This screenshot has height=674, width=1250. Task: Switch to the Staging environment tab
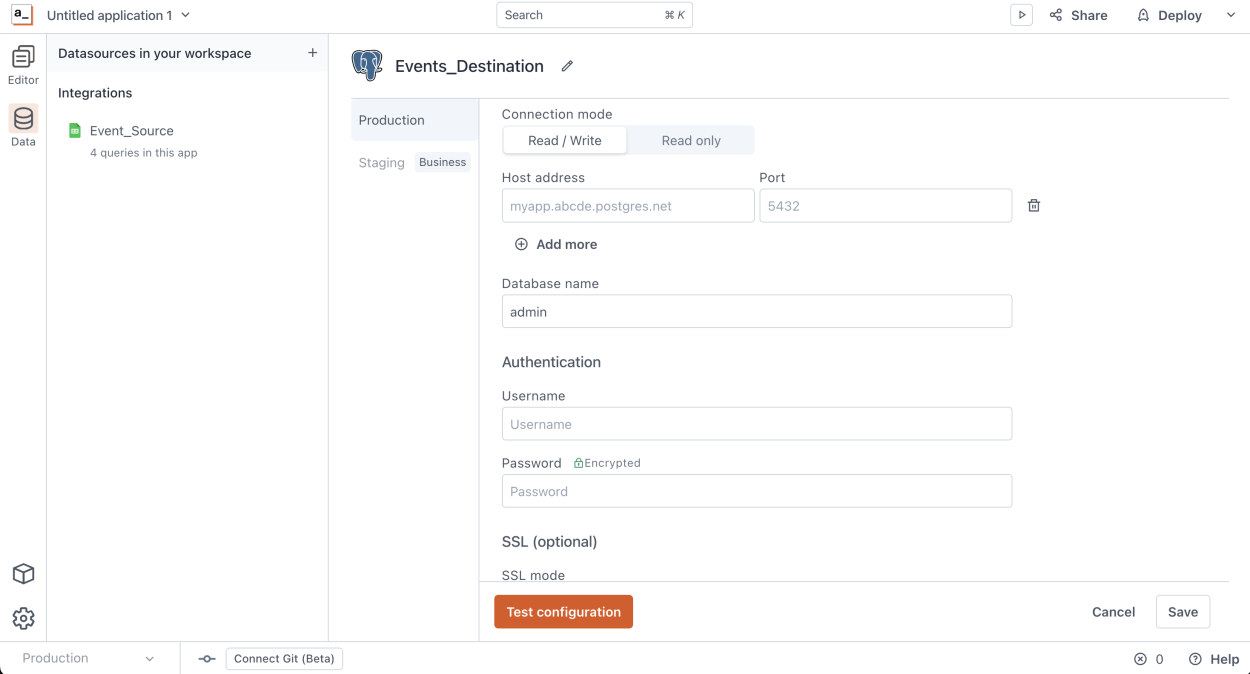380,161
